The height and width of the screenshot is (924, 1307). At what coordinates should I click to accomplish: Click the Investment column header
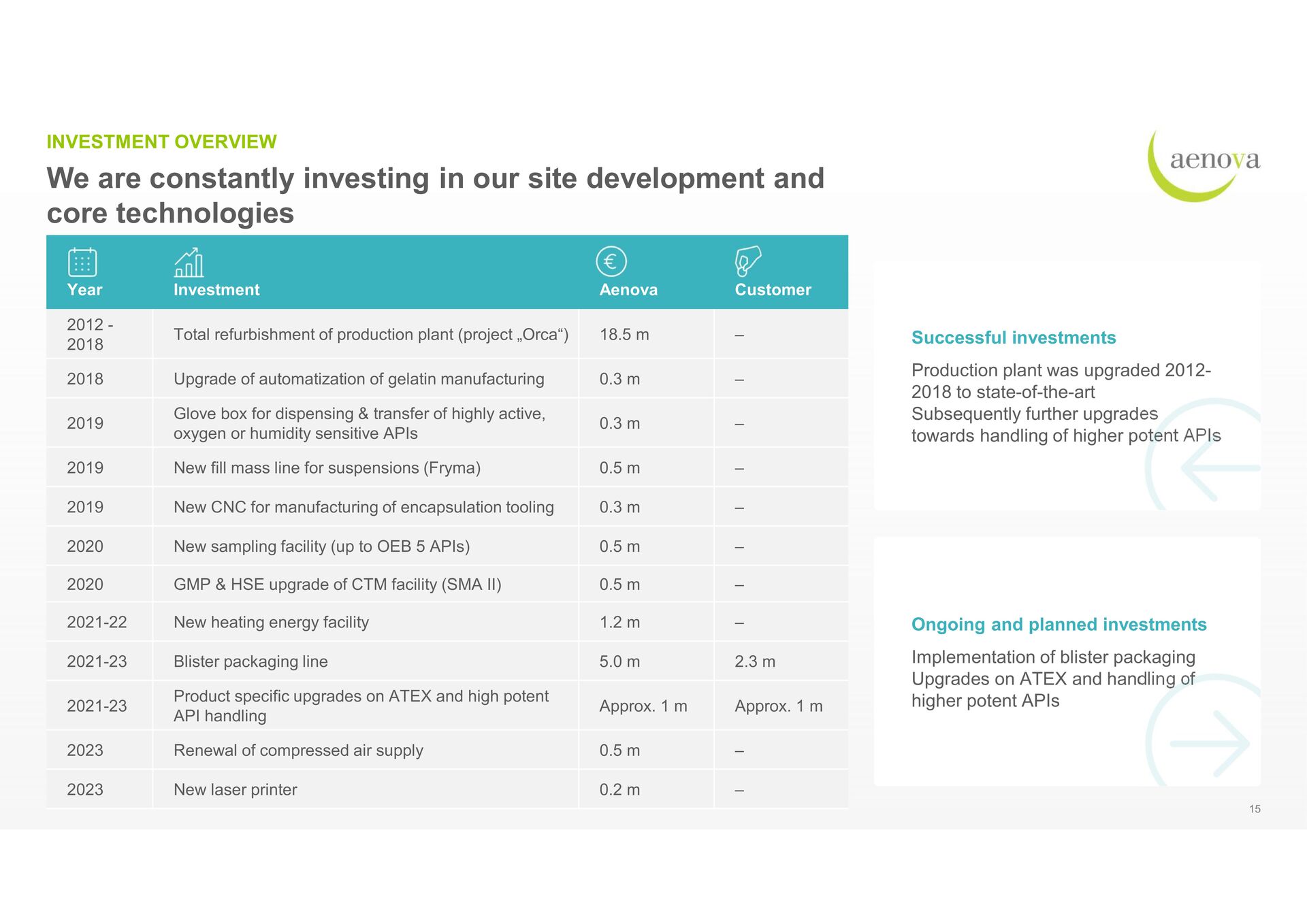tap(216, 290)
